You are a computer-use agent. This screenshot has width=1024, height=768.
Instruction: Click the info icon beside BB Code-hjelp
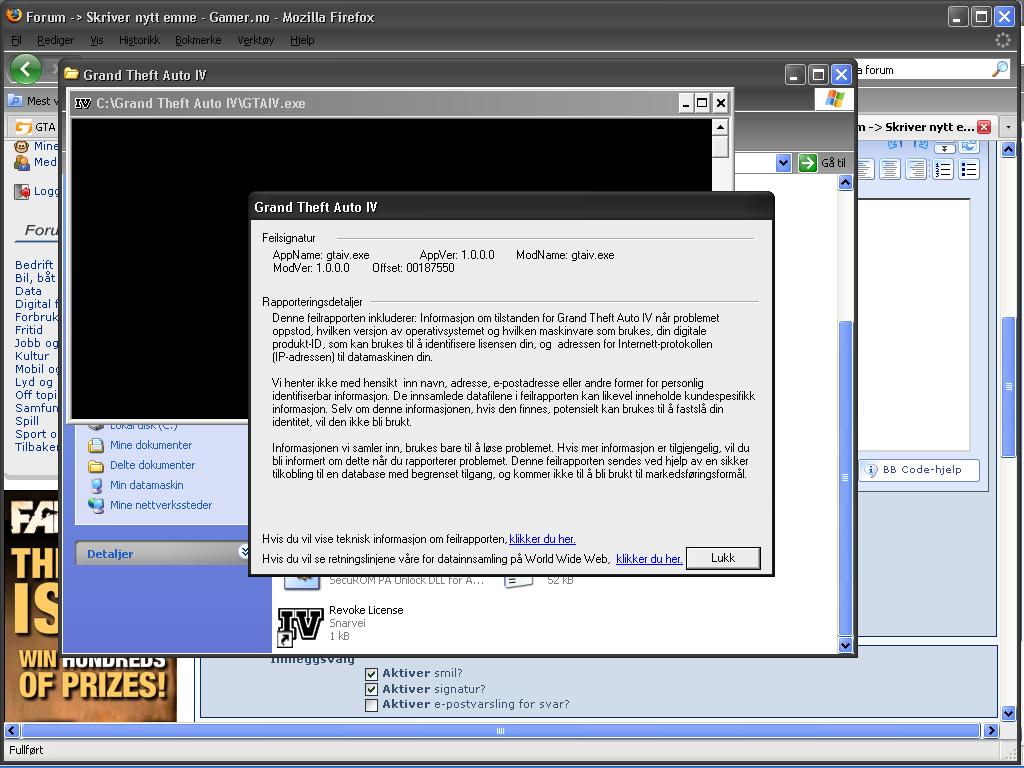(870, 470)
